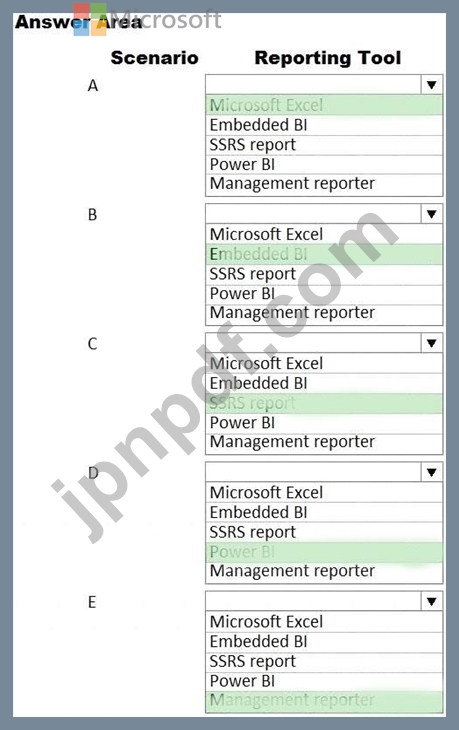The height and width of the screenshot is (730, 459).
Task: Open Scenario D dropdown arrow
Action: [432, 473]
